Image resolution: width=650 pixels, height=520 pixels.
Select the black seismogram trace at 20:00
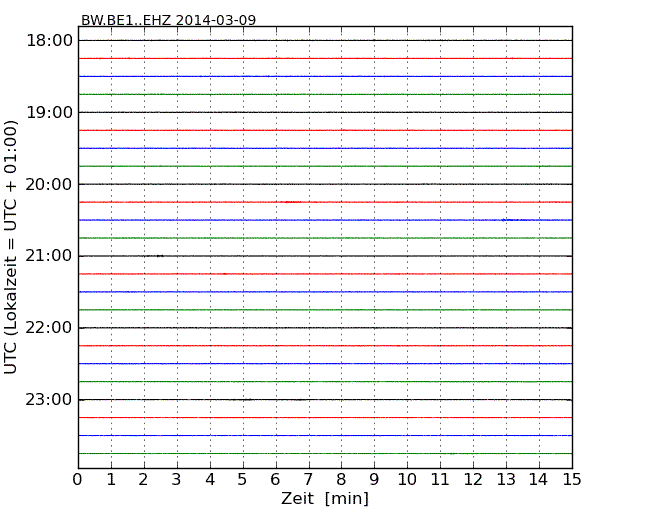[x=325, y=184]
